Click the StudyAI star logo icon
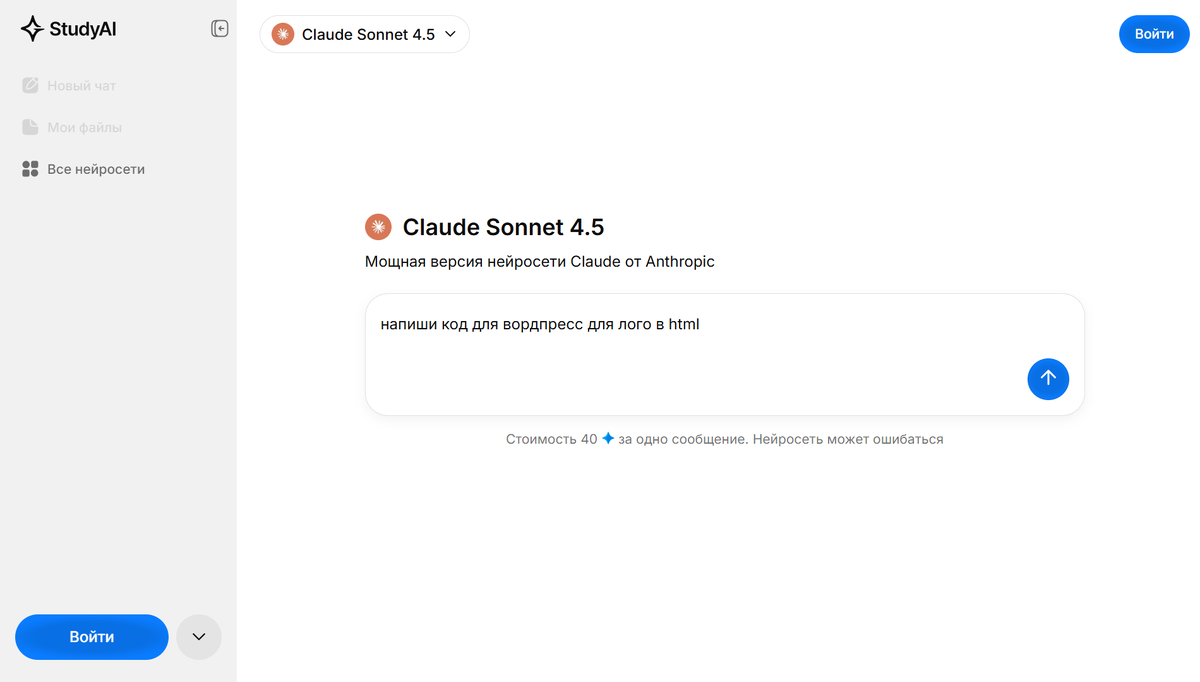1200x682 pixels. 32,29
